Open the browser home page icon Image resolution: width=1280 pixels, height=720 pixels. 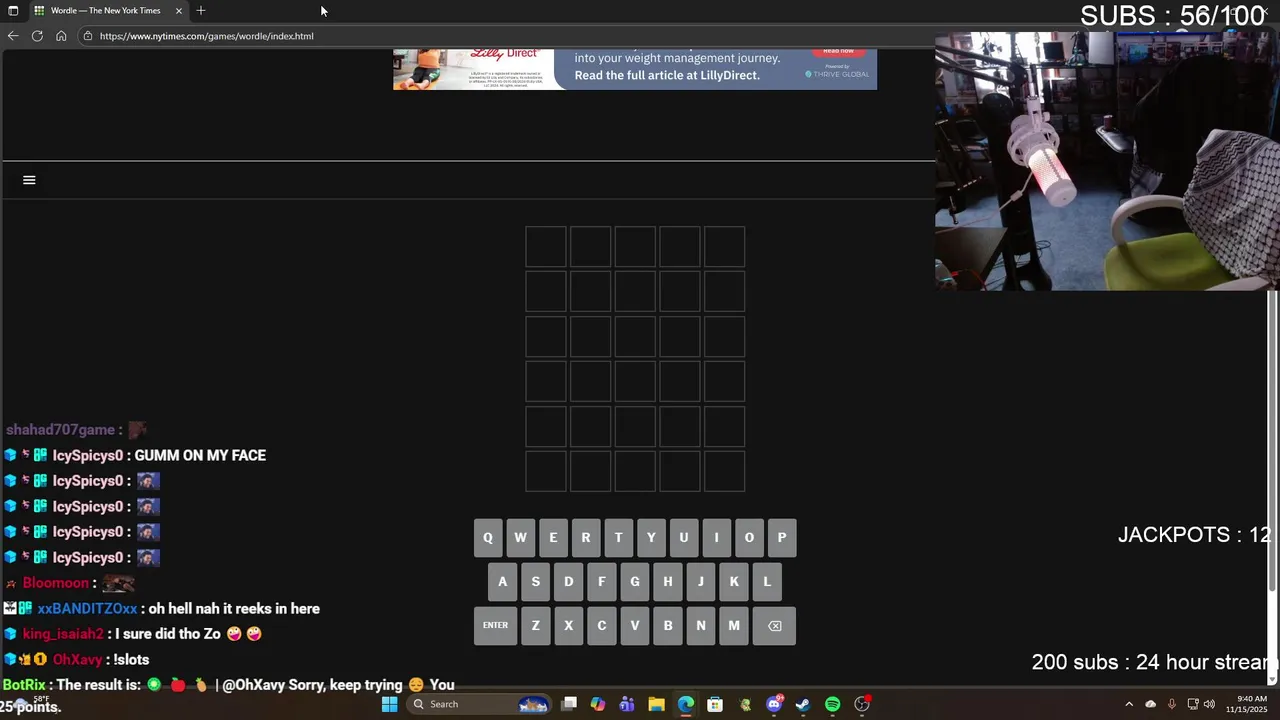(x=61, y=36)
